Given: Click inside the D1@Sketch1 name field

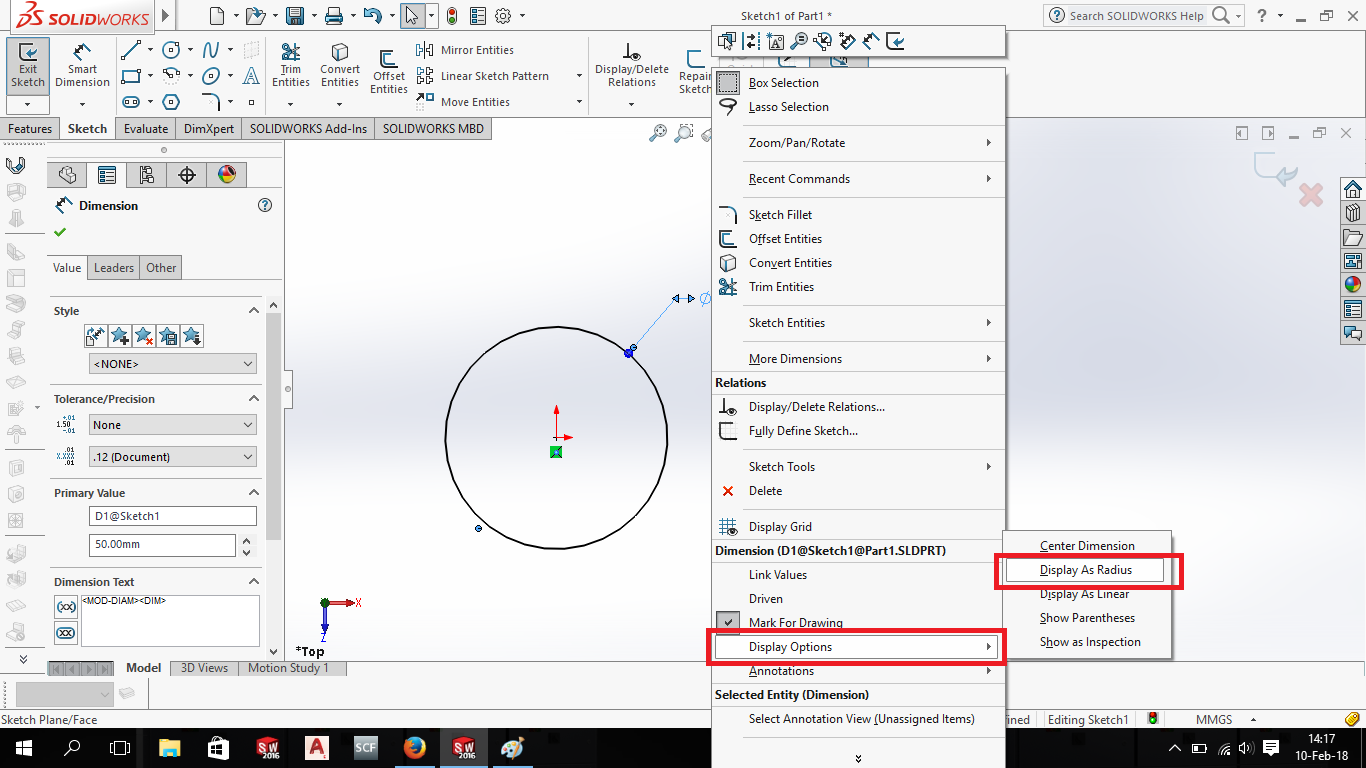Looking at the screenshot, I should [x=172, y=516].
